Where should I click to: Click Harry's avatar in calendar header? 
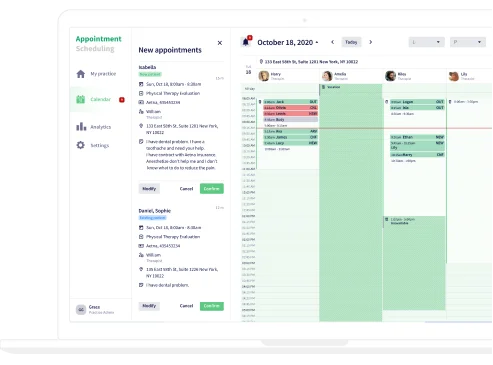pyautogui.click(x=264, y=76)
